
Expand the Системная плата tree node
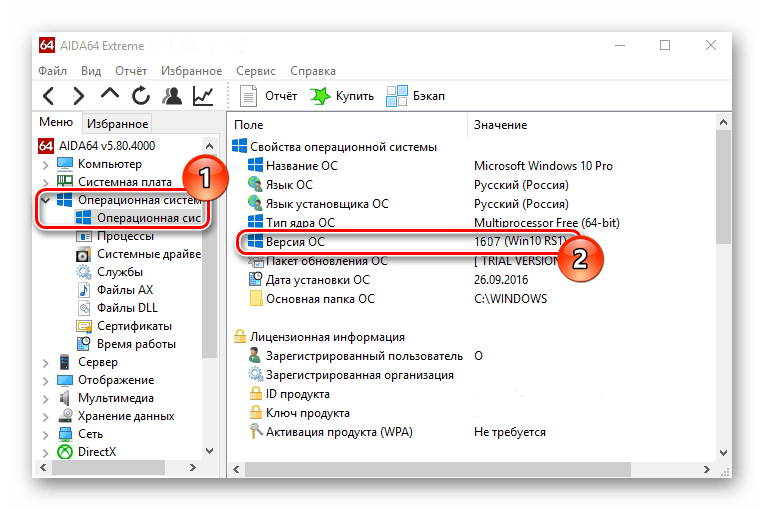(45, 183)
